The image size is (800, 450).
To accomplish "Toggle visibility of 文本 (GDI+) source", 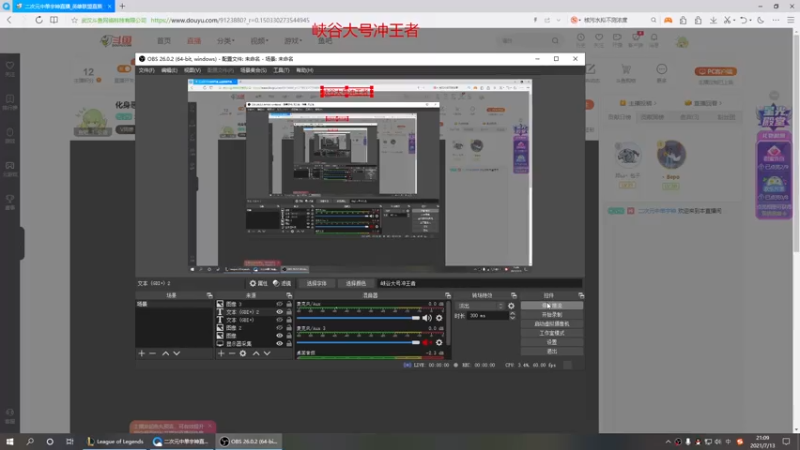I will [x=279, y=320].
